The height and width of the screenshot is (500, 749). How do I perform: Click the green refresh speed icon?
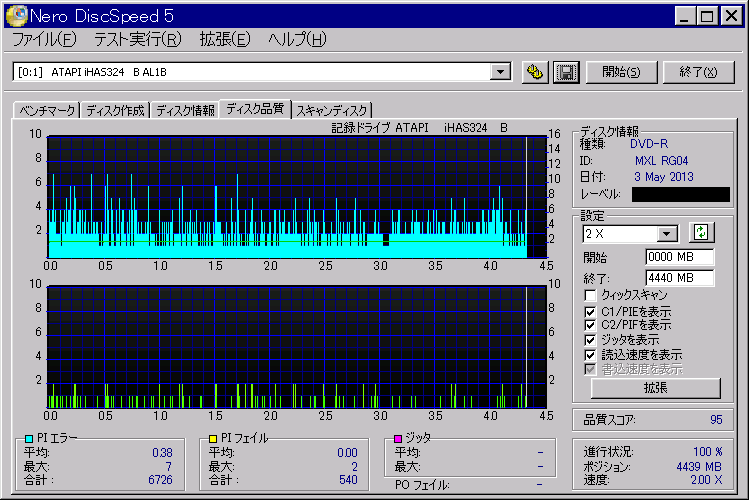(x=701, y=233)
